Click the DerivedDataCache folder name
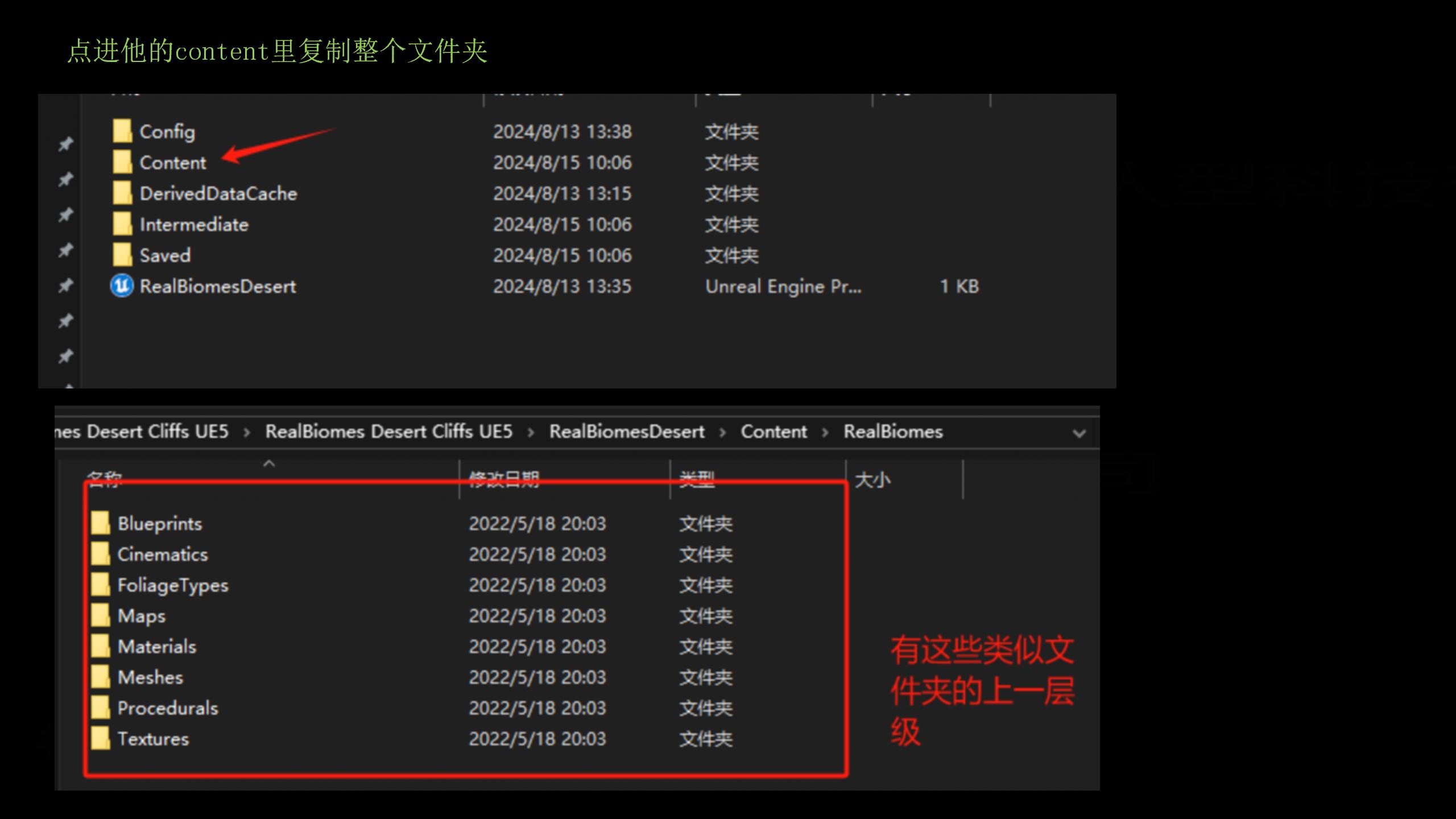The image size is (1456, 819). point(218,193)
